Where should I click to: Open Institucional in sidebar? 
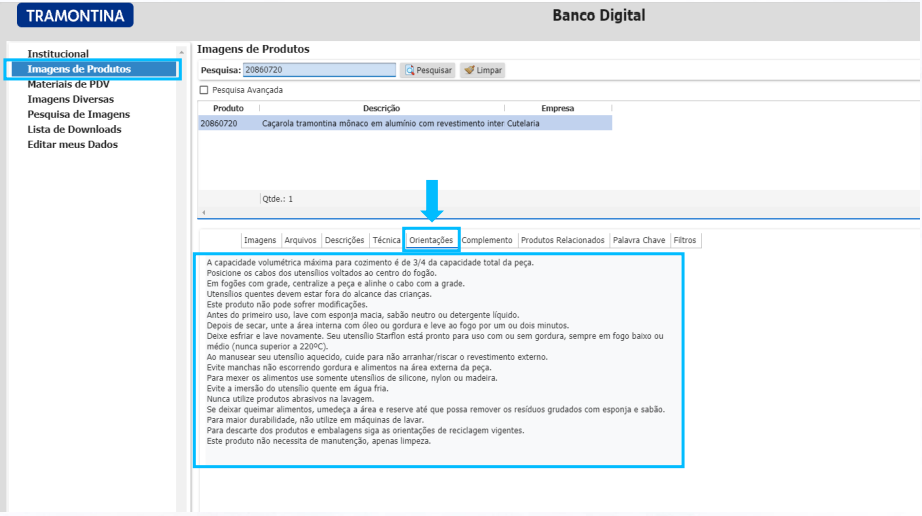pyautogui.click(x=58, y=53)
